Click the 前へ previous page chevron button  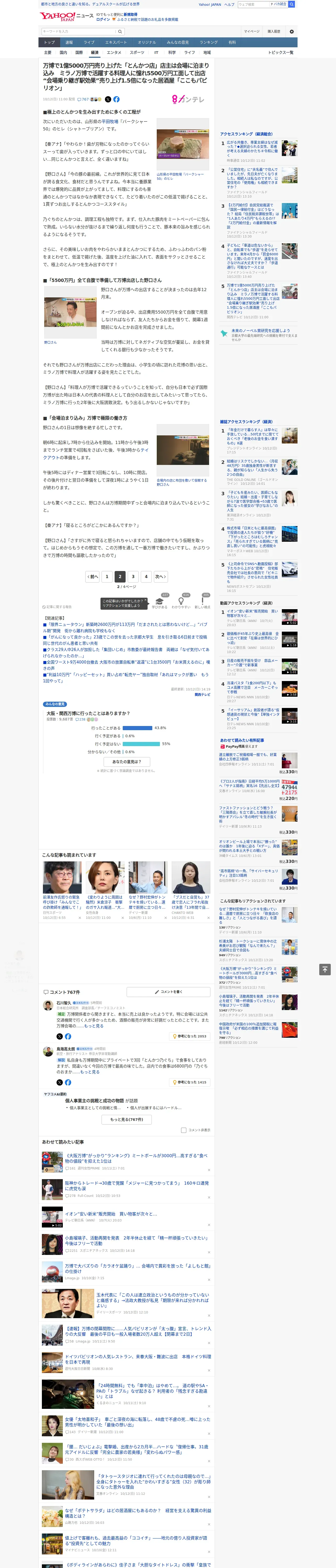[92, 577]
